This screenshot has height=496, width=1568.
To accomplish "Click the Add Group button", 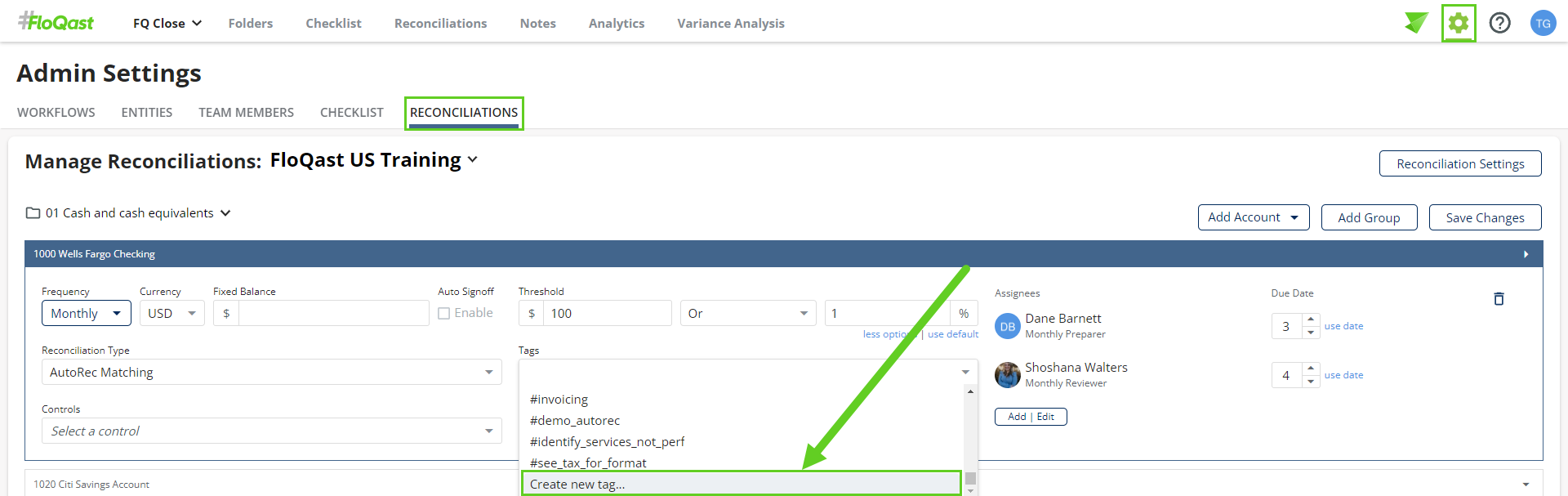I will click(x=1369, y=217).
